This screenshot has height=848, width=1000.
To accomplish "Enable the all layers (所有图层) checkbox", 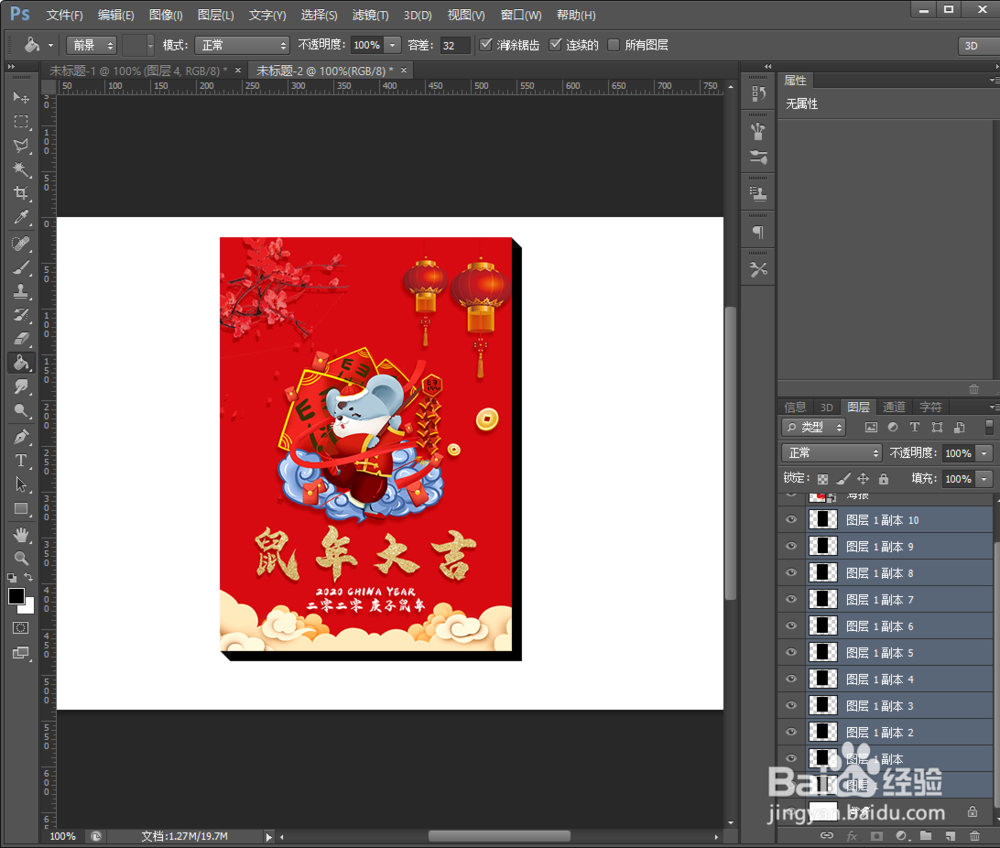I will [x=614, y=45].
